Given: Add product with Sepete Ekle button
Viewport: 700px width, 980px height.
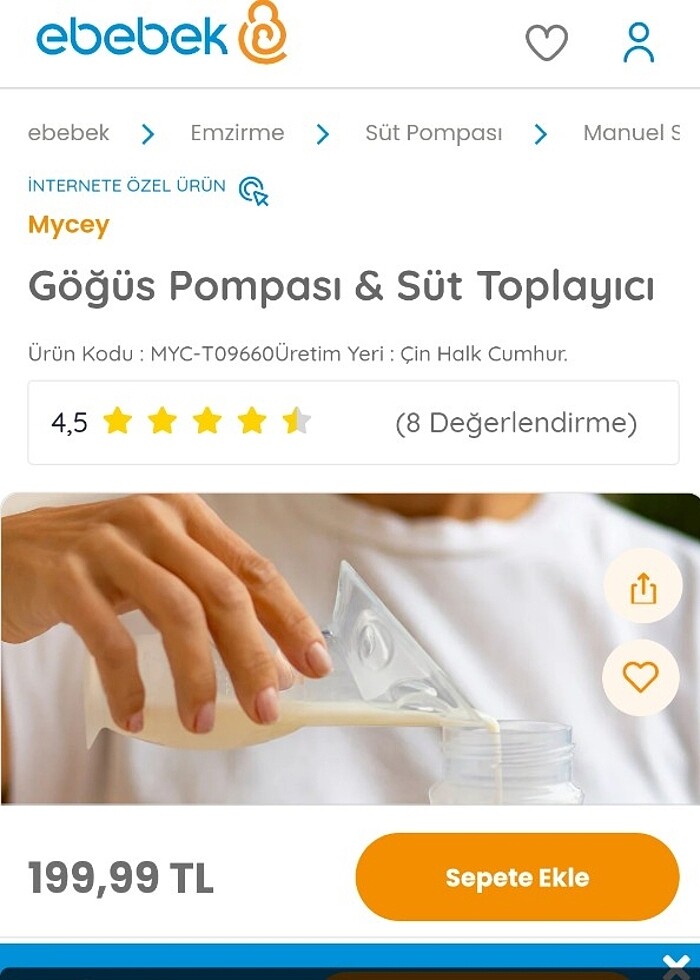Looking at the screenshot, I should point(518,877).
